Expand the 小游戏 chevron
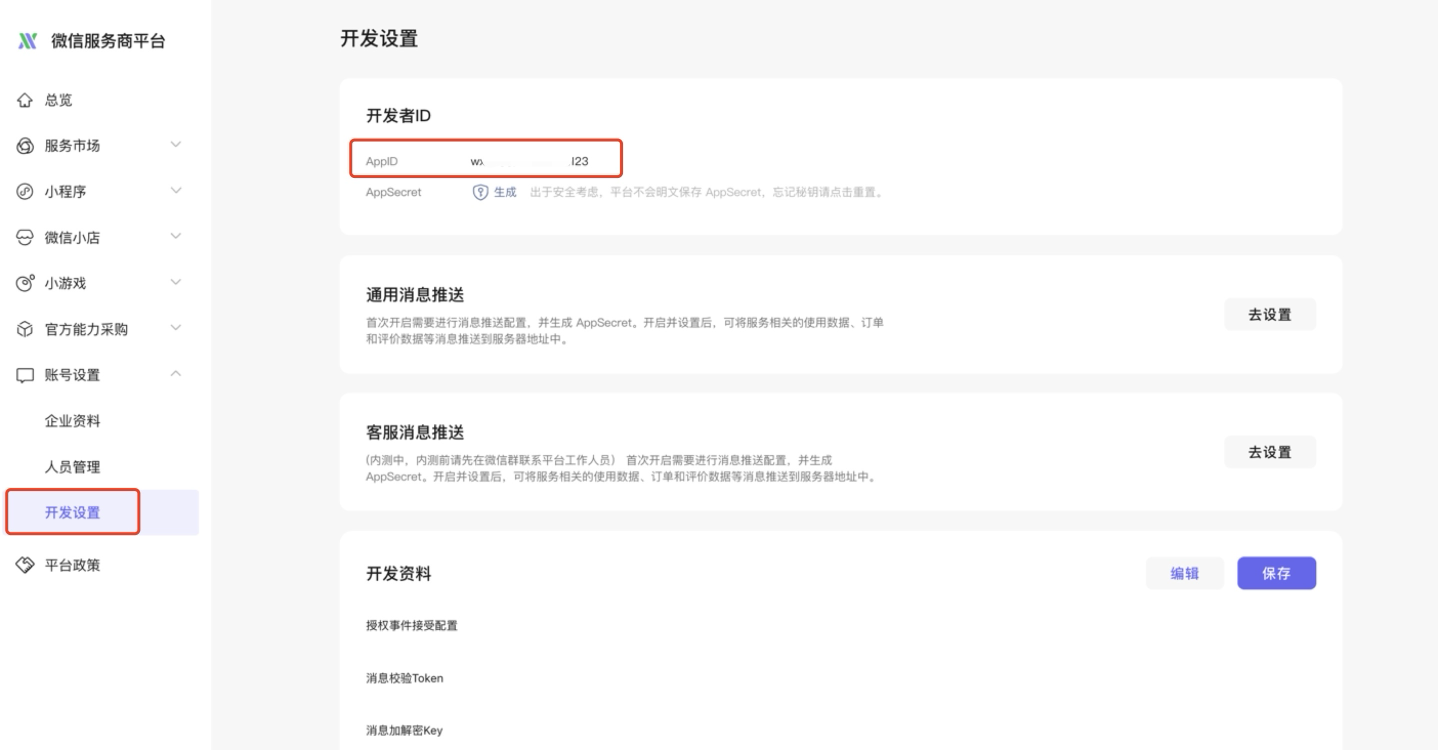This screenshot has width=1438, height=750. 176,283
